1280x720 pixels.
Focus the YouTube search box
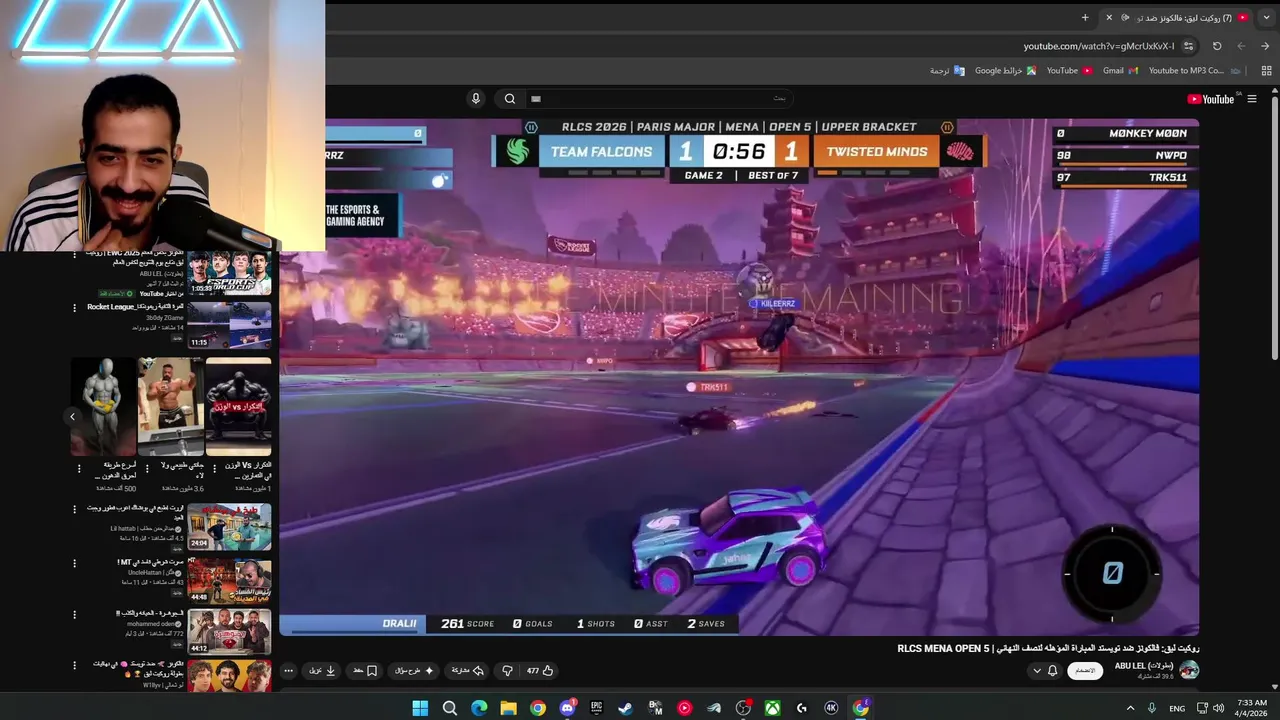660,98
